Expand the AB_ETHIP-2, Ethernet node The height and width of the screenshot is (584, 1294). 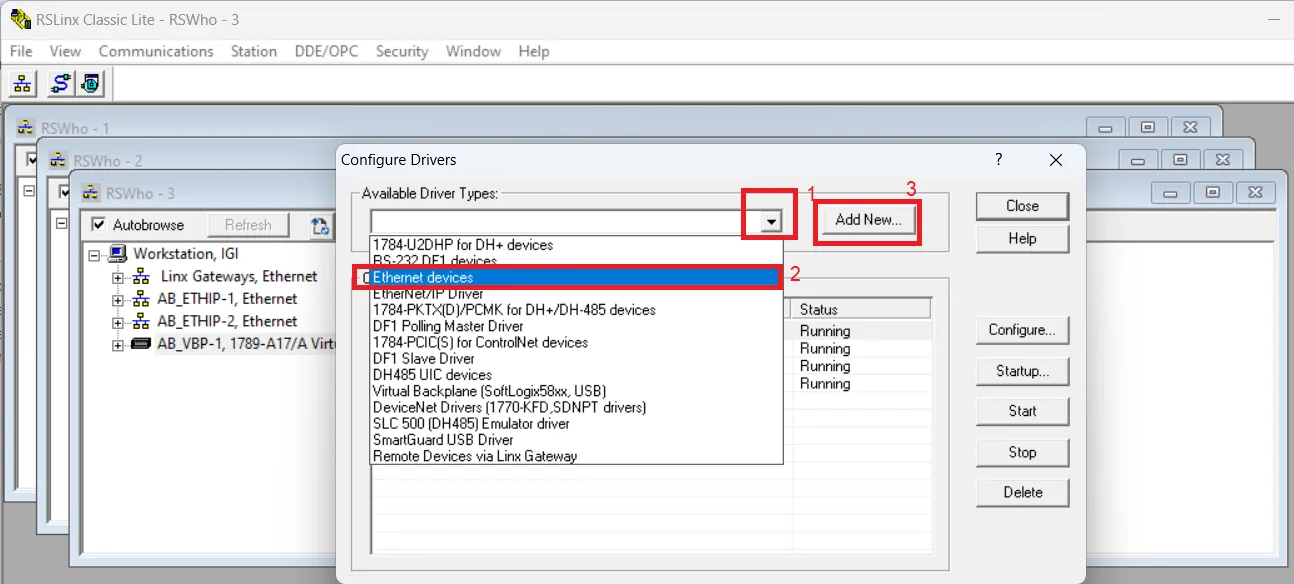(x=118, y=323)
